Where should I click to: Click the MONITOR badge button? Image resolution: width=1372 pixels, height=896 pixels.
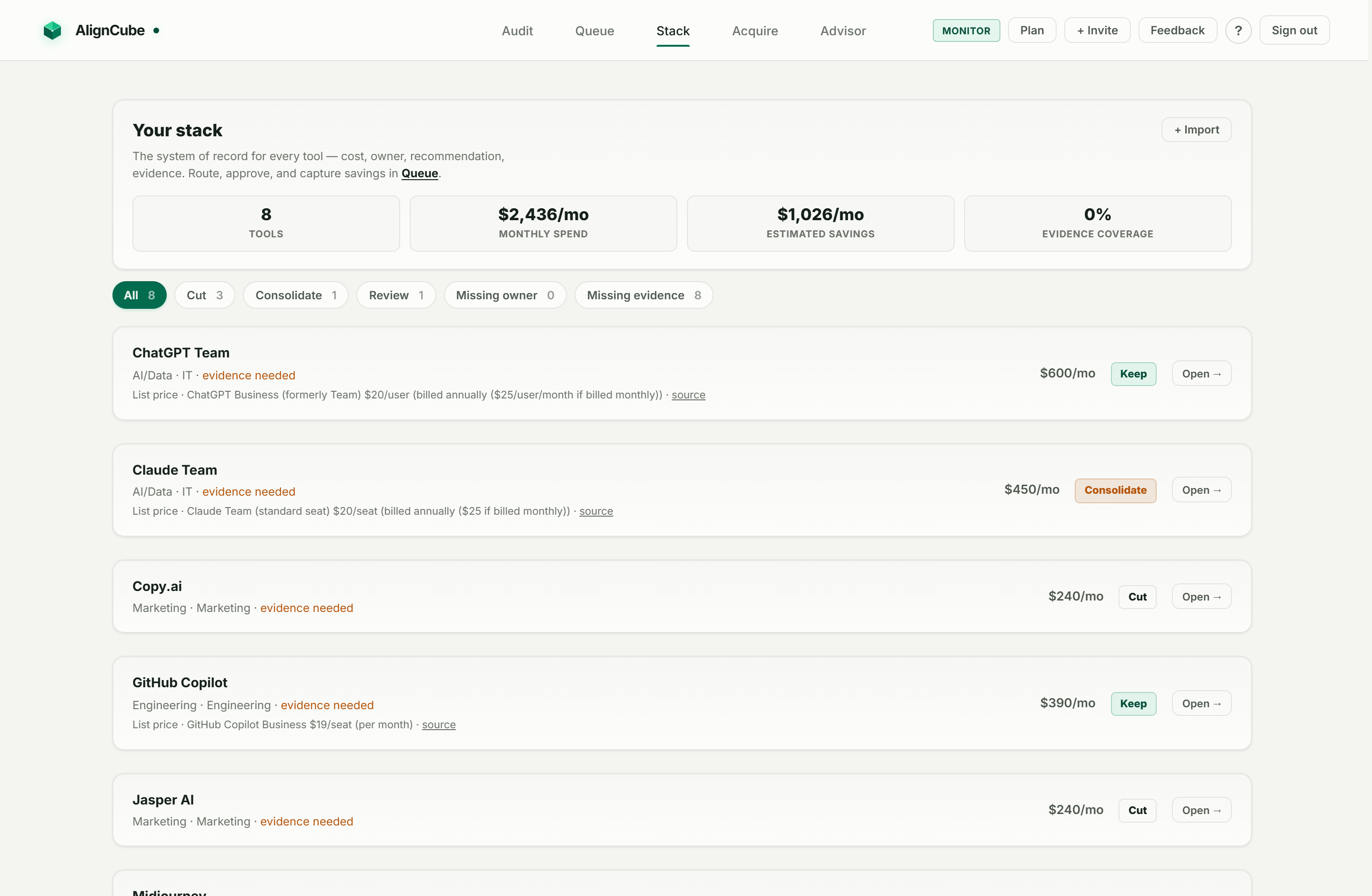click(x=966, y=31)
